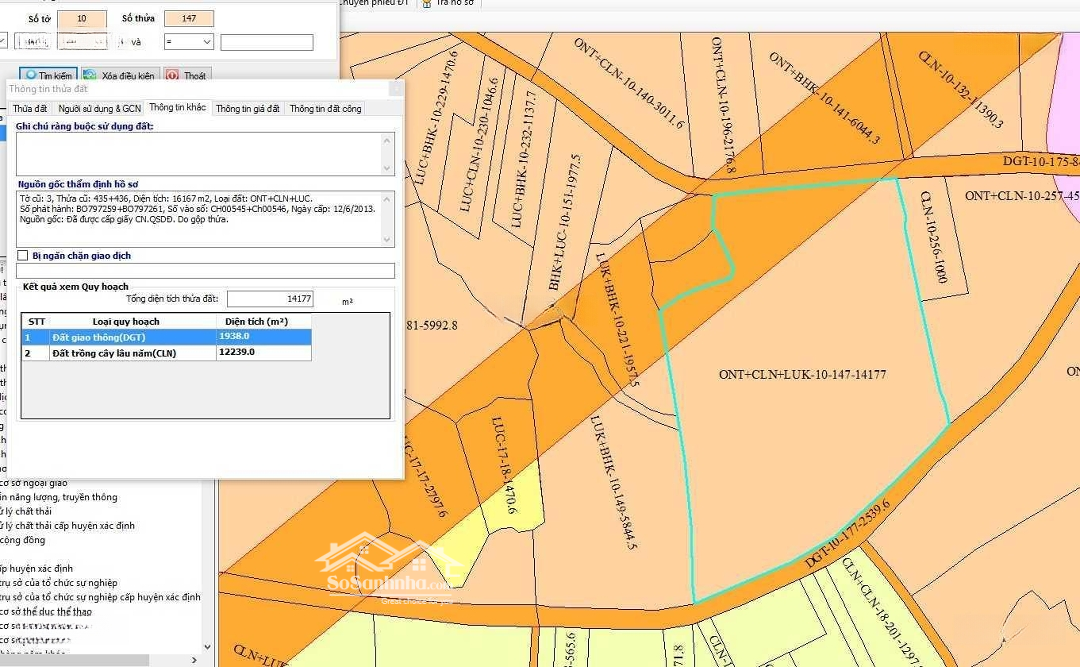This screenshot has width=1080, height=667.
Task: Go to the Thông tin đất công tab
Action: click(325, 108)
